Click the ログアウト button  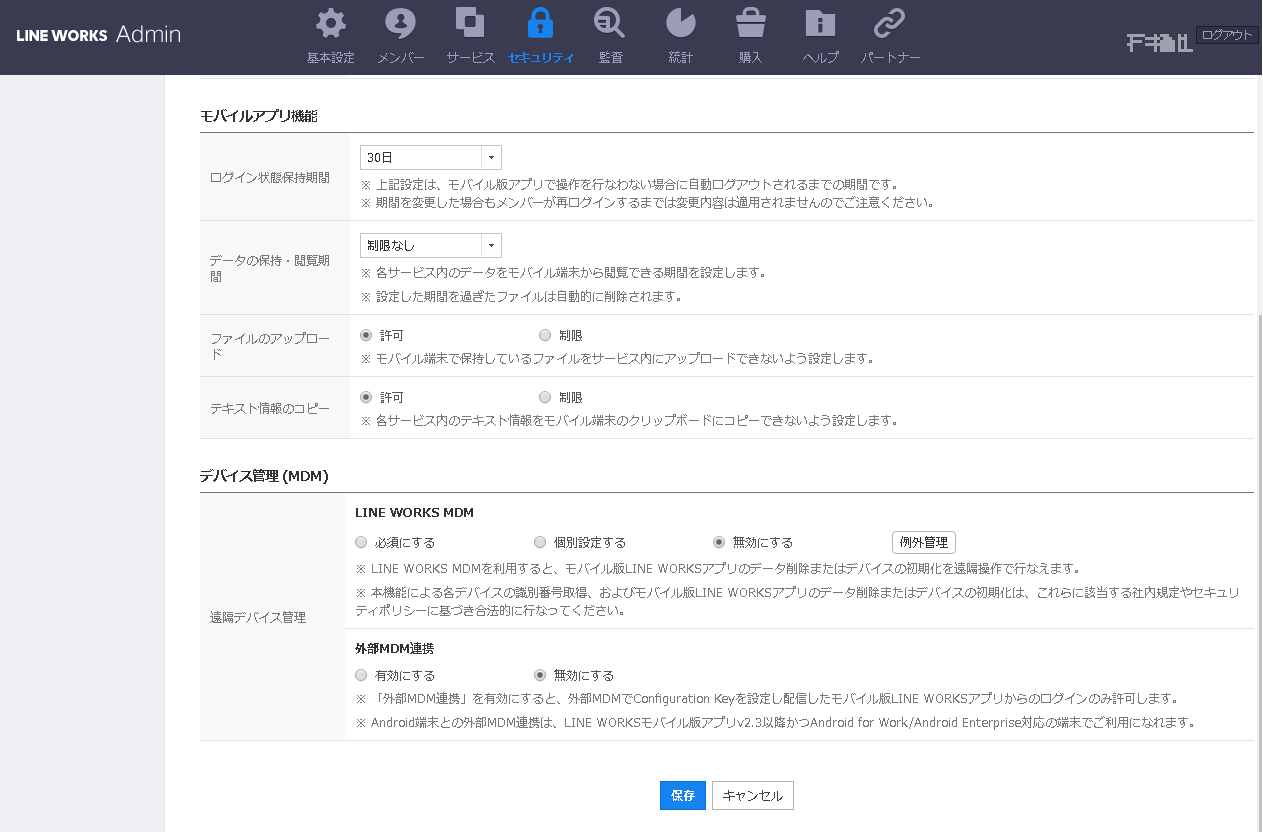1226,35
